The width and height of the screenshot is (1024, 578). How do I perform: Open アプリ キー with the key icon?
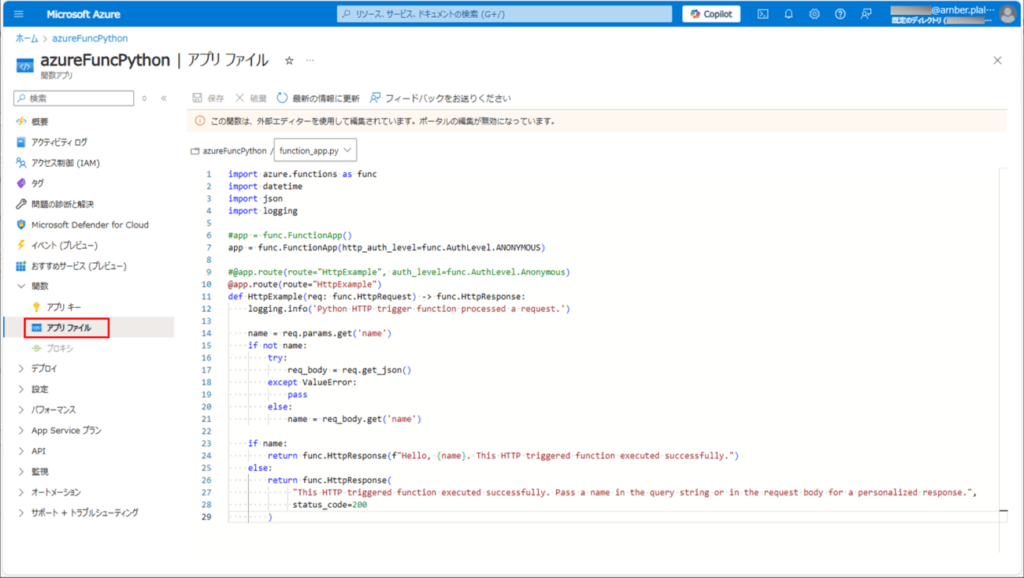[x=65, y=307]
